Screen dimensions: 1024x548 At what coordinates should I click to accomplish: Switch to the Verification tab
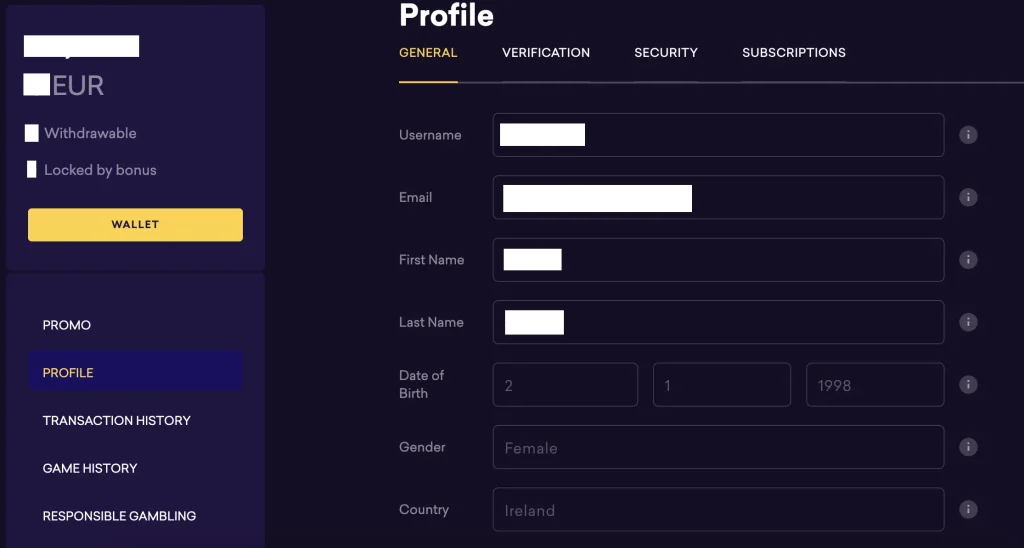[546, 53]
